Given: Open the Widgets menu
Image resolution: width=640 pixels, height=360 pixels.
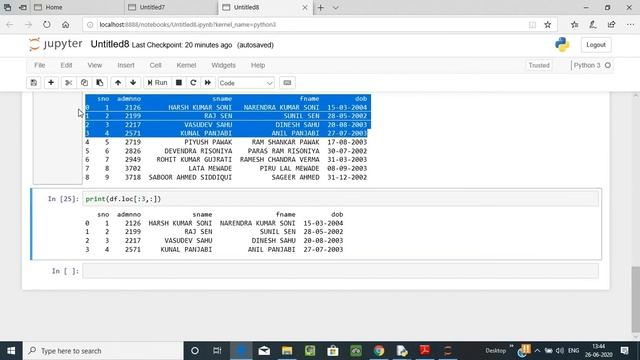Looking at the screenshot, I should point(223,65).
